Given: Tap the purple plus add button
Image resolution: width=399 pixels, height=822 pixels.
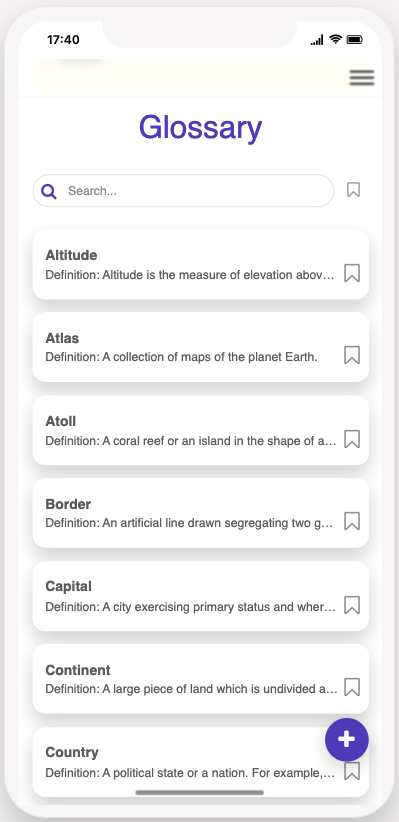Looking at the screenshot, I should coord(347,739).
